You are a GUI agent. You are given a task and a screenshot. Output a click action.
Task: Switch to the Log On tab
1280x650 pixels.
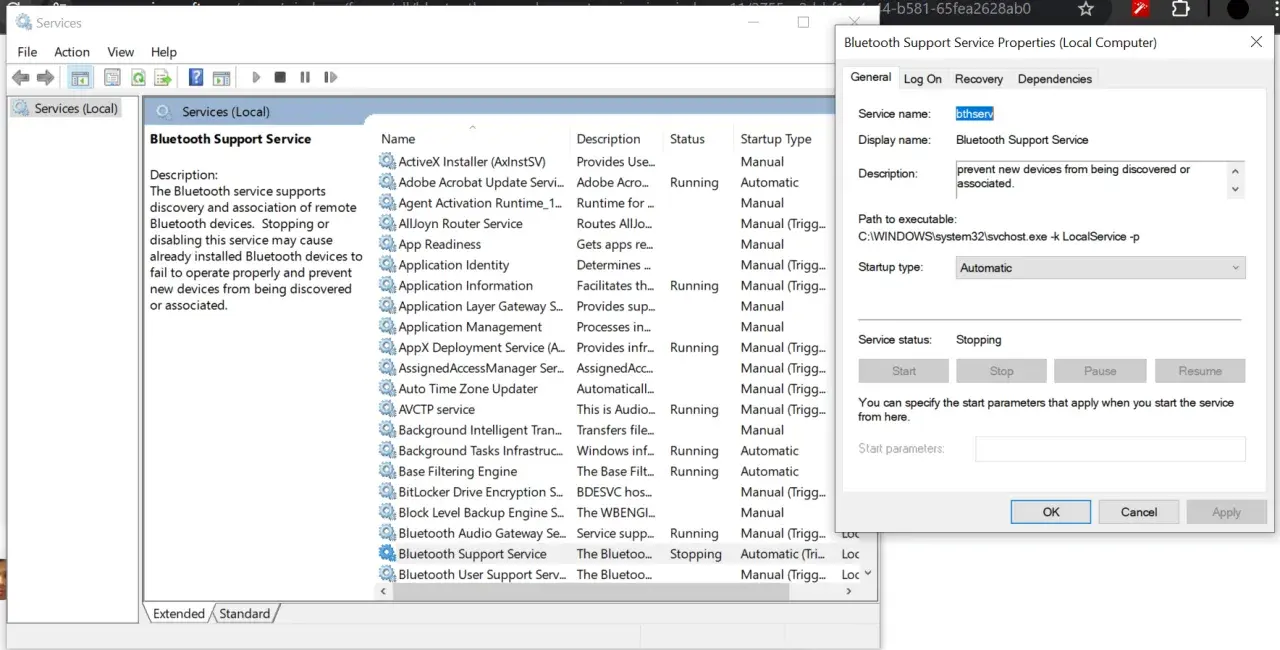[x=922, y=79]
